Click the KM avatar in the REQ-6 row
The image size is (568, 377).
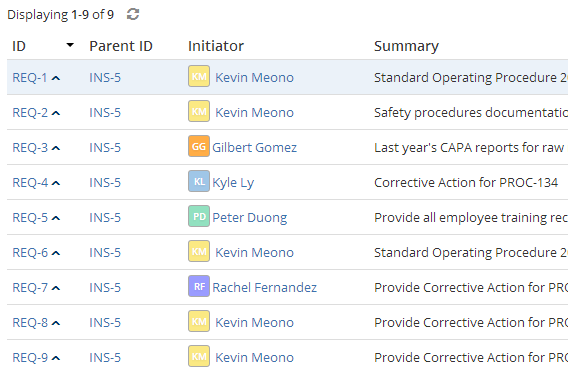point(199,251)
